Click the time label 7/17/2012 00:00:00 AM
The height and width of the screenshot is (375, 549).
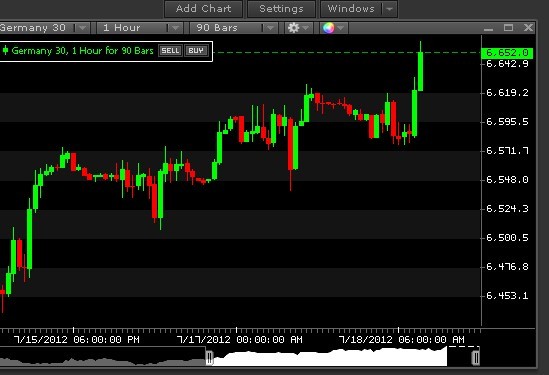239,340
